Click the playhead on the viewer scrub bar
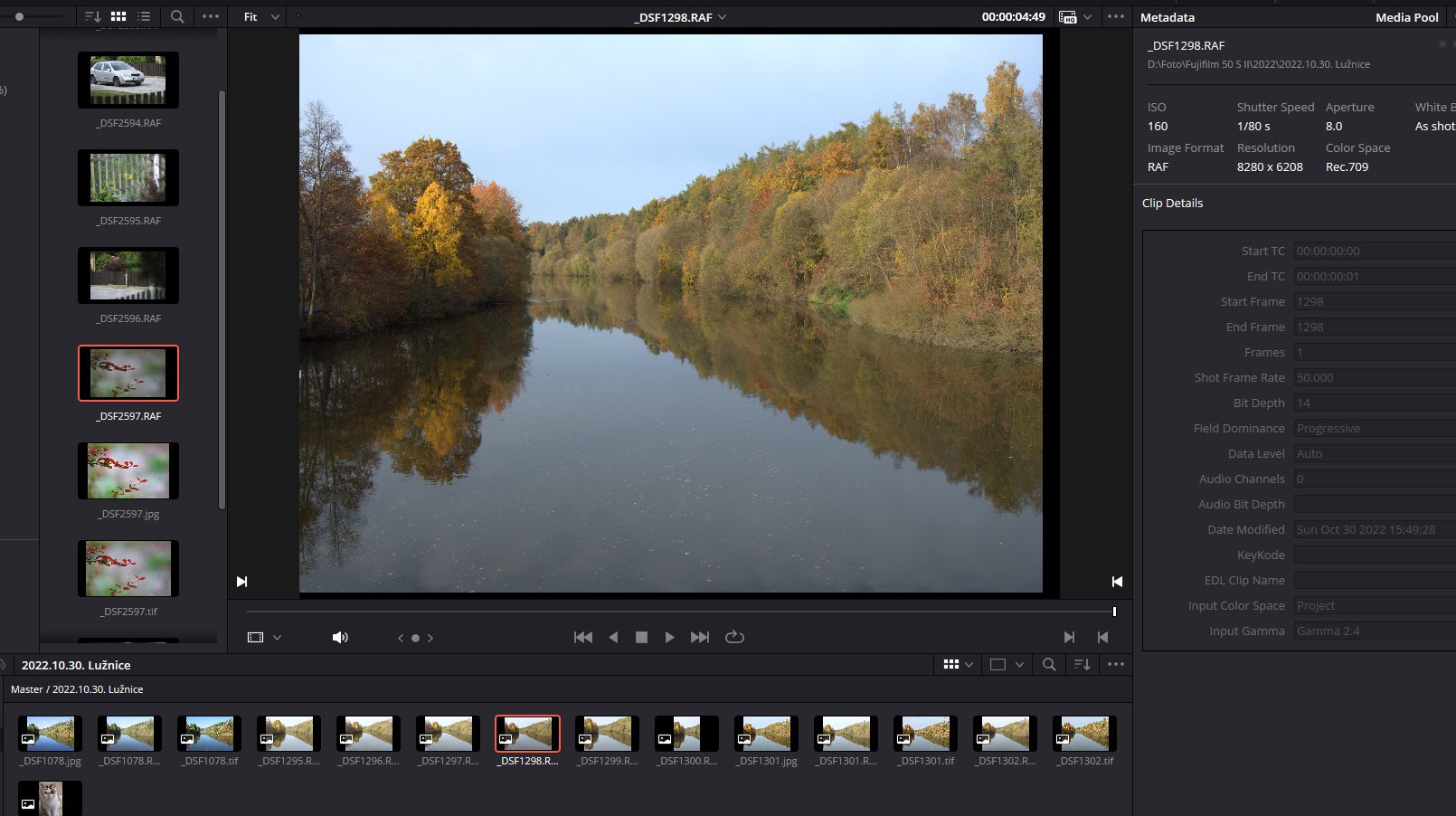The image size is (1456, 816). pyautogui.click(x=1114, y=612)
